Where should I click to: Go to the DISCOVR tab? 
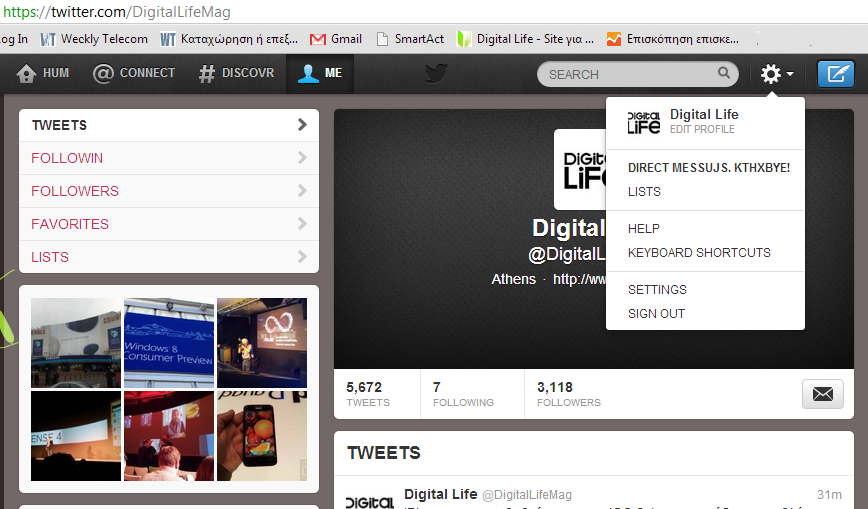(x=237, y=73)
